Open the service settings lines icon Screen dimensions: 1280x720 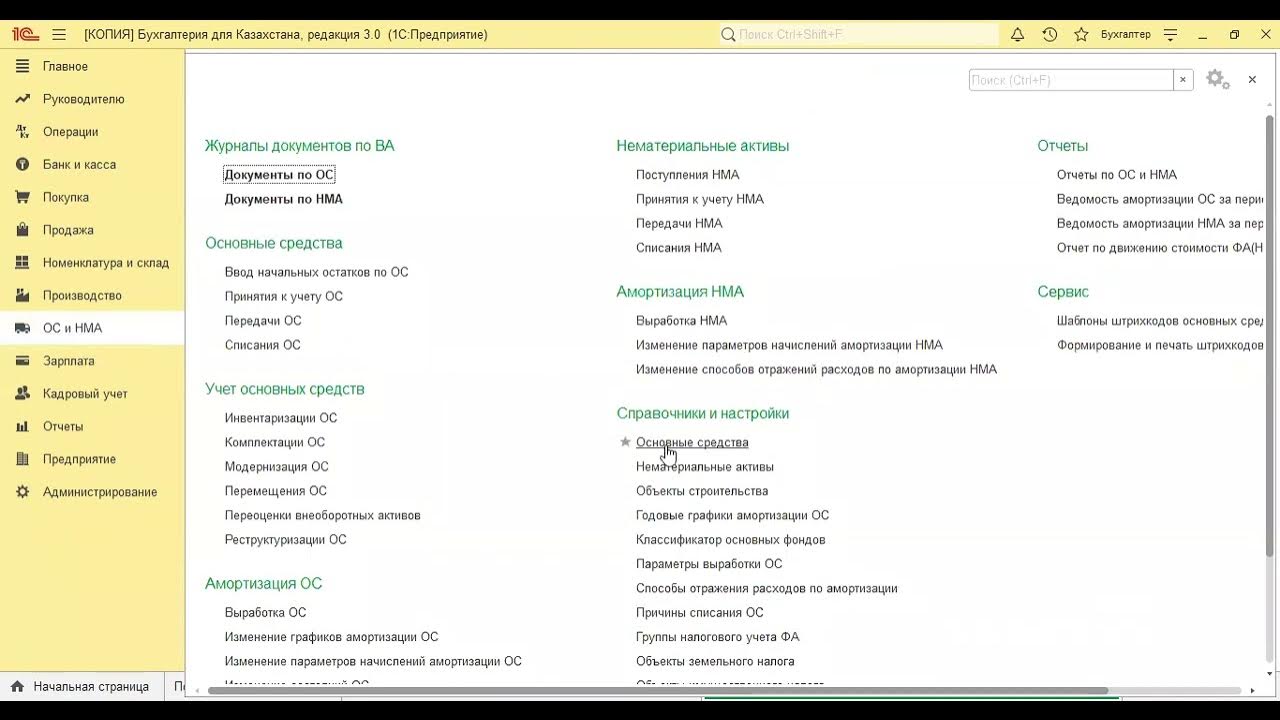(x=1172, y=34)
